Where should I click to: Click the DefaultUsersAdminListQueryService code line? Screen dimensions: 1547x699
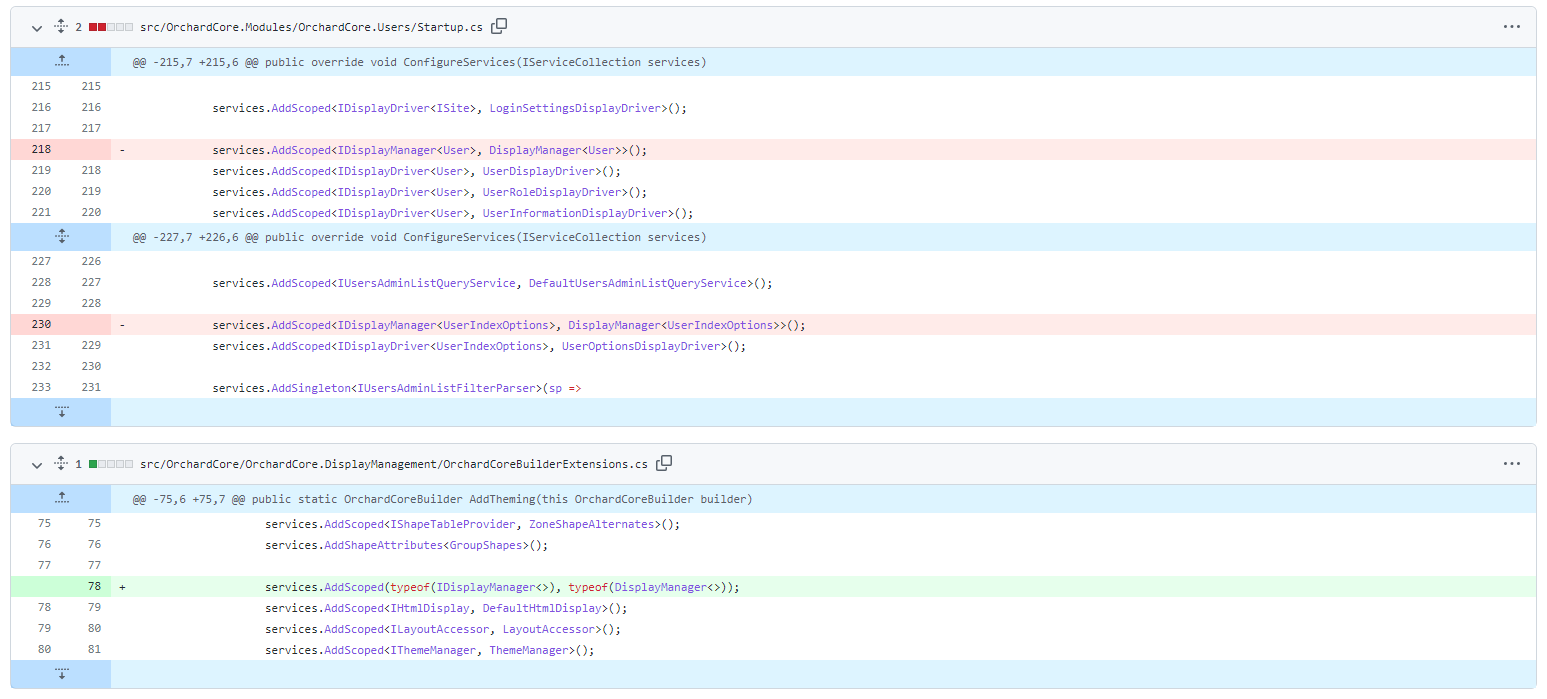pyautogui.click(x=492, y=283)
